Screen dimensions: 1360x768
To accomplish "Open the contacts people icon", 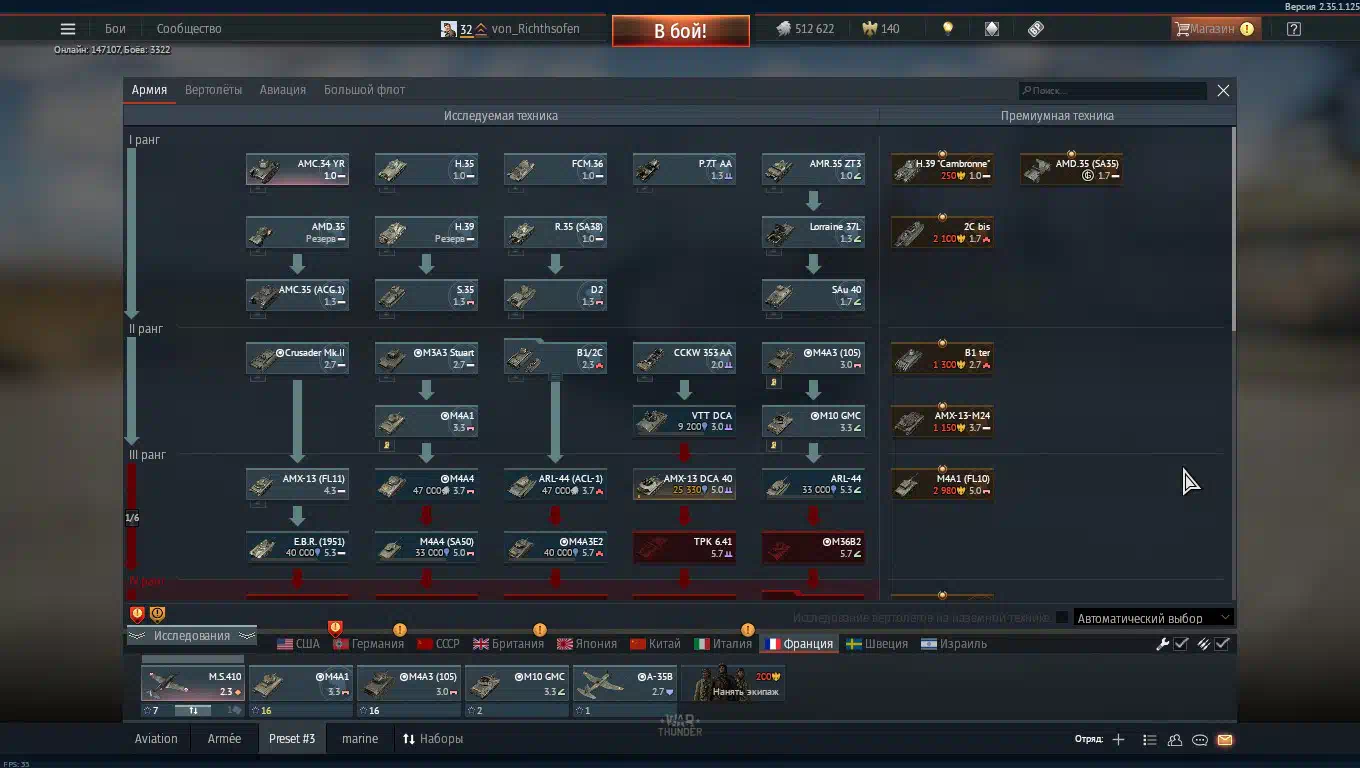I will (1175, 740).
